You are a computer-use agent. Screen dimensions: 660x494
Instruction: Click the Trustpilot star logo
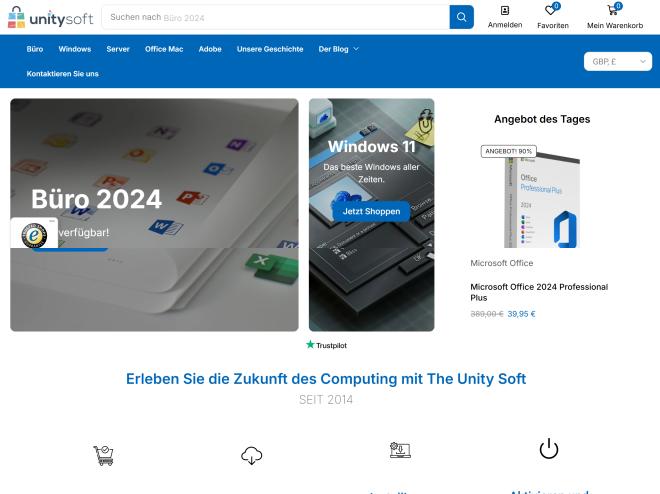point(326,345)
